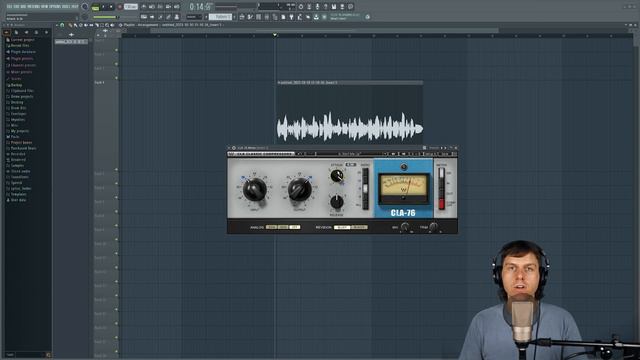640x360 pixels.
Task: Click the CLA-76 MIX knob
Action: pyautogui.click(x=405, y=227)
